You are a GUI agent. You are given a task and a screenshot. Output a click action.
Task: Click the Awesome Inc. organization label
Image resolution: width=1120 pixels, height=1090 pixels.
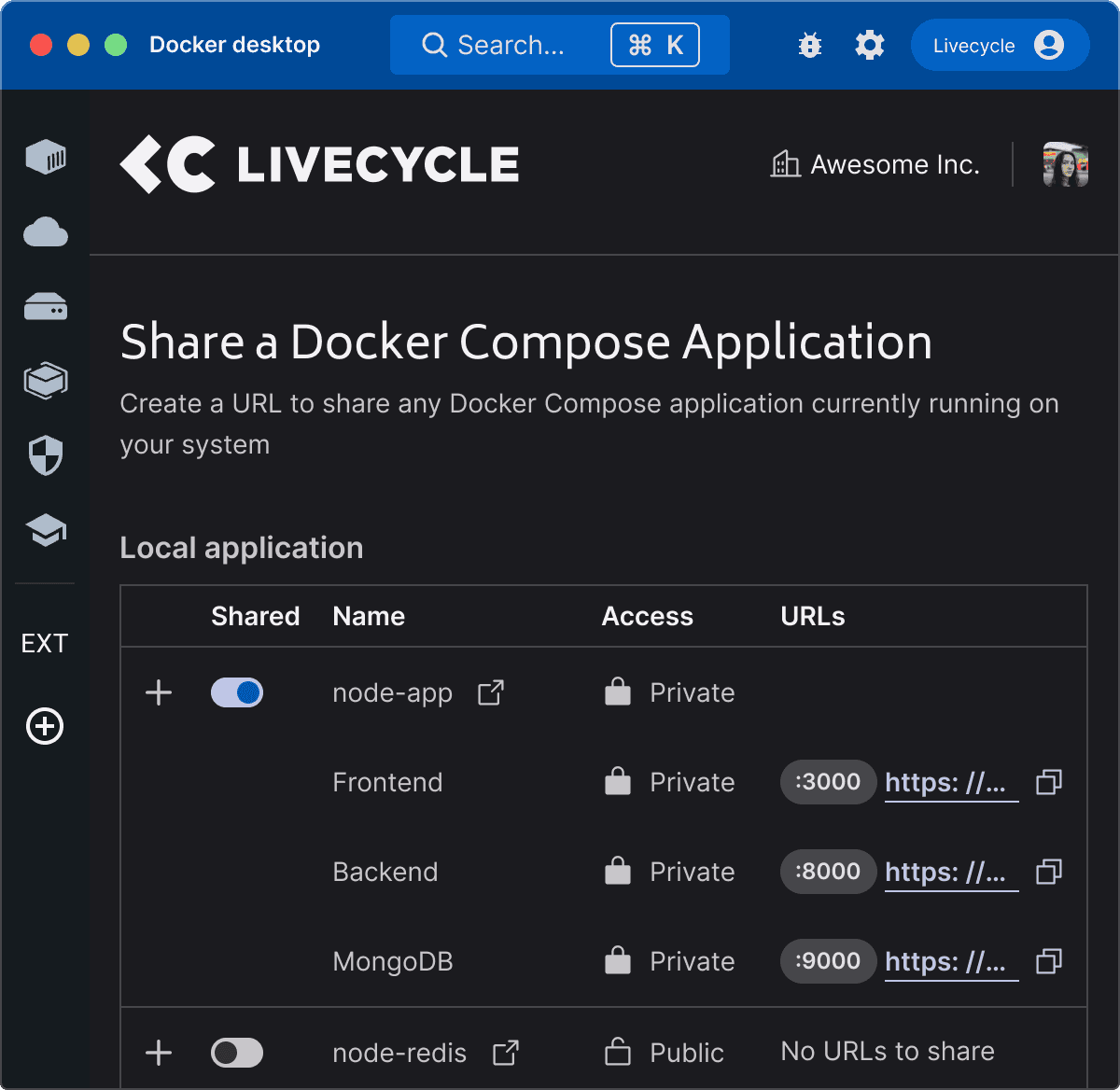tap(875, 164)
